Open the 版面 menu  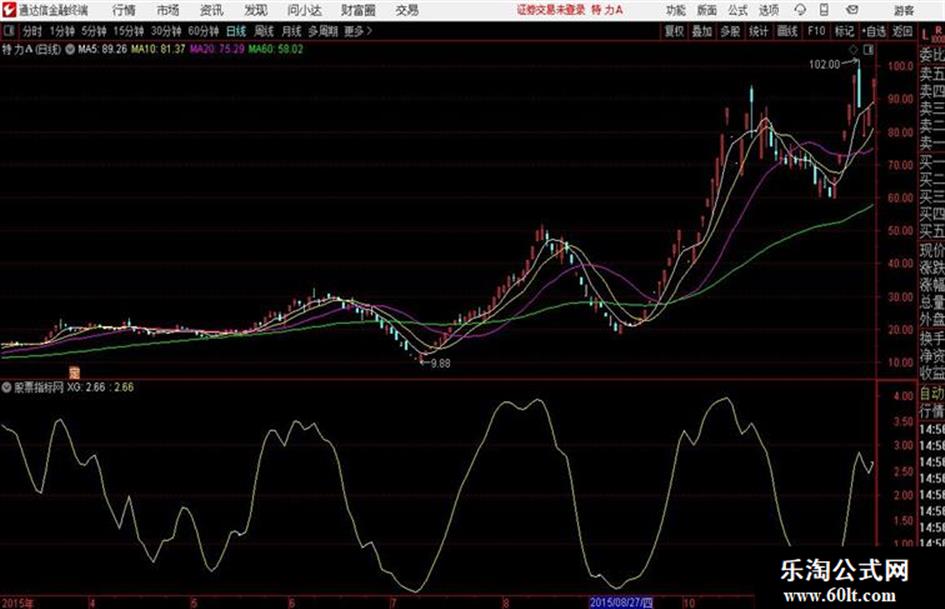coord(707,10)
